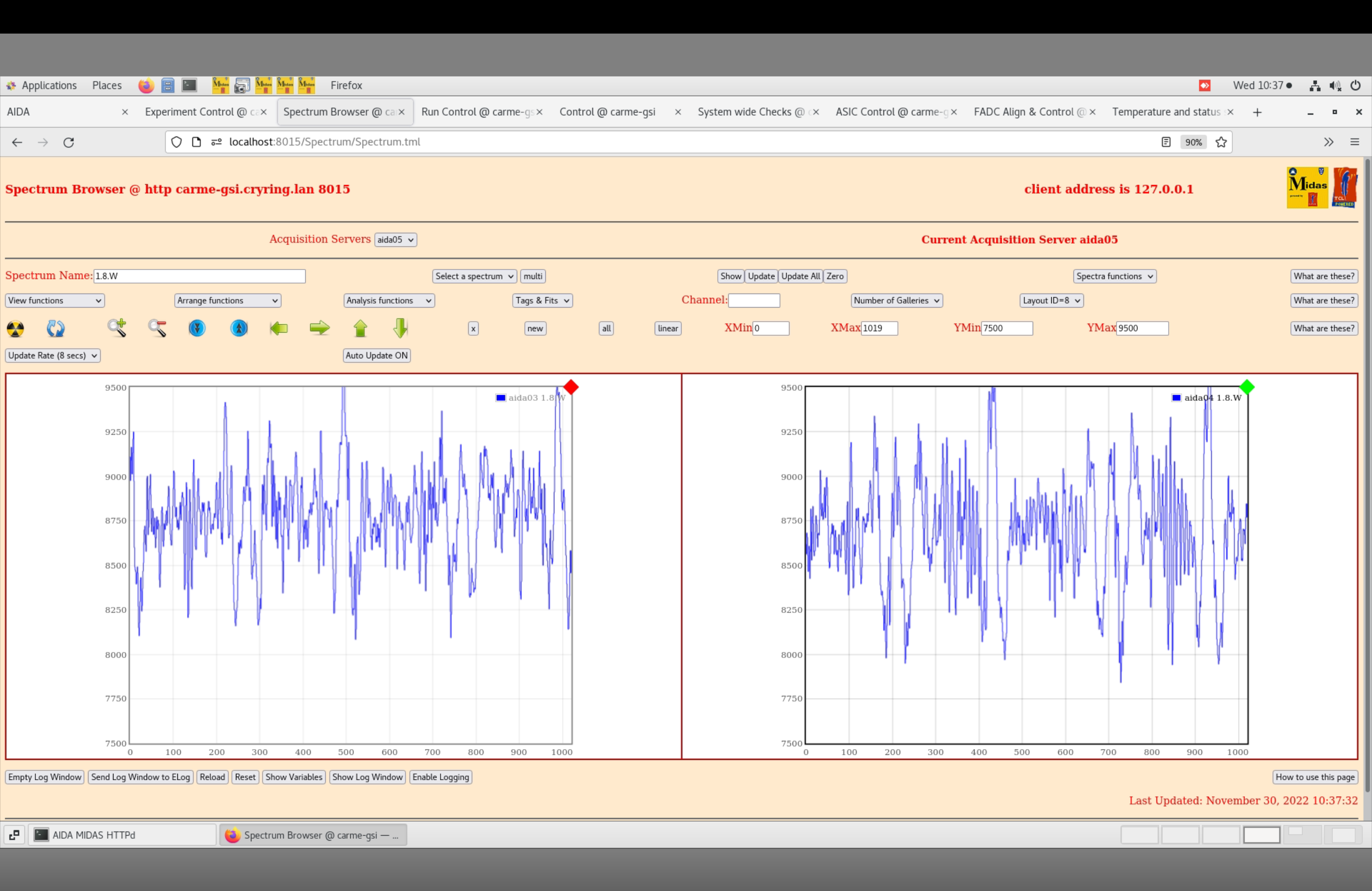Open the Update Rate (8 secs) dropdown

coord(53,356)
